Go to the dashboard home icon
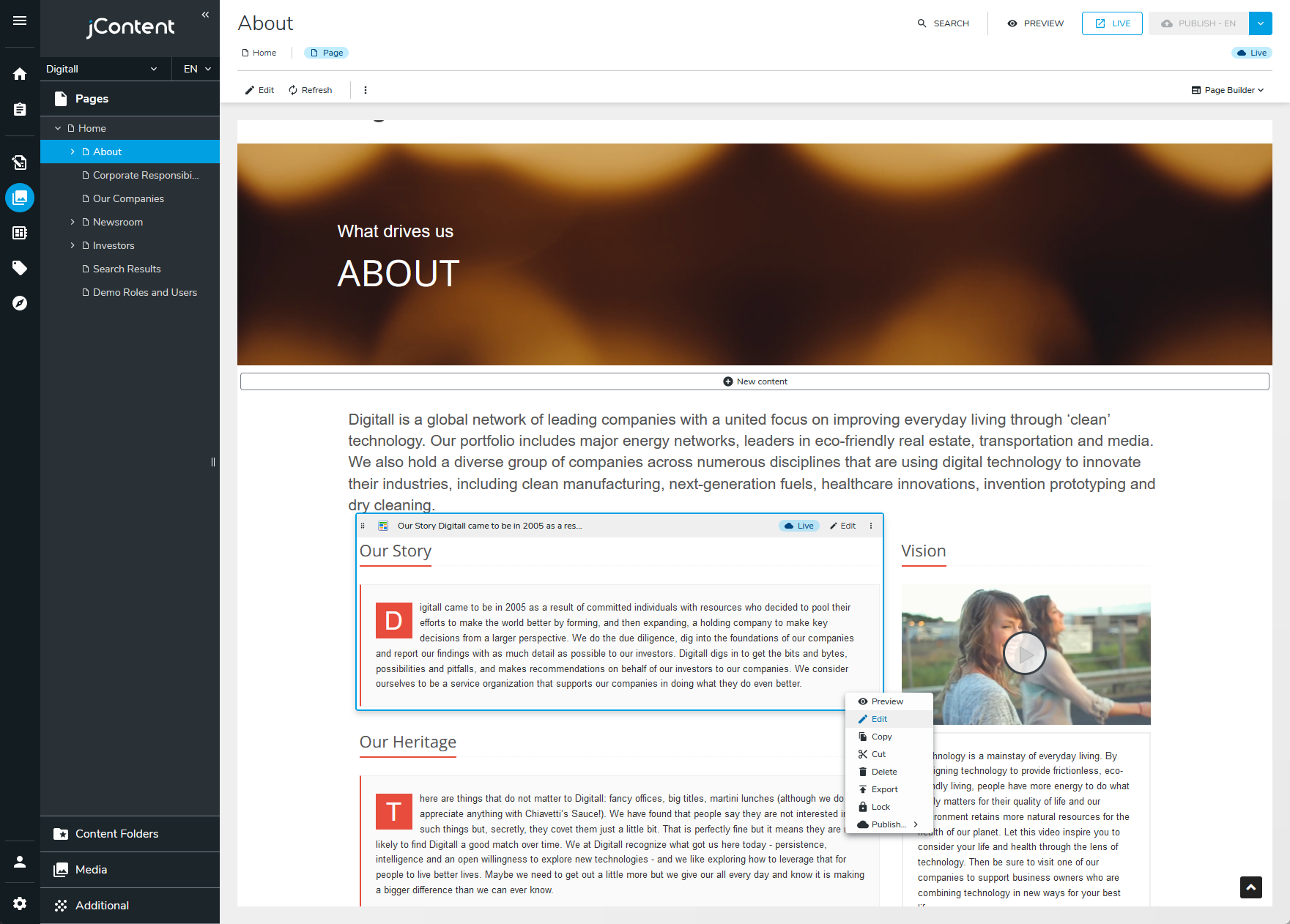 point(20,74)
